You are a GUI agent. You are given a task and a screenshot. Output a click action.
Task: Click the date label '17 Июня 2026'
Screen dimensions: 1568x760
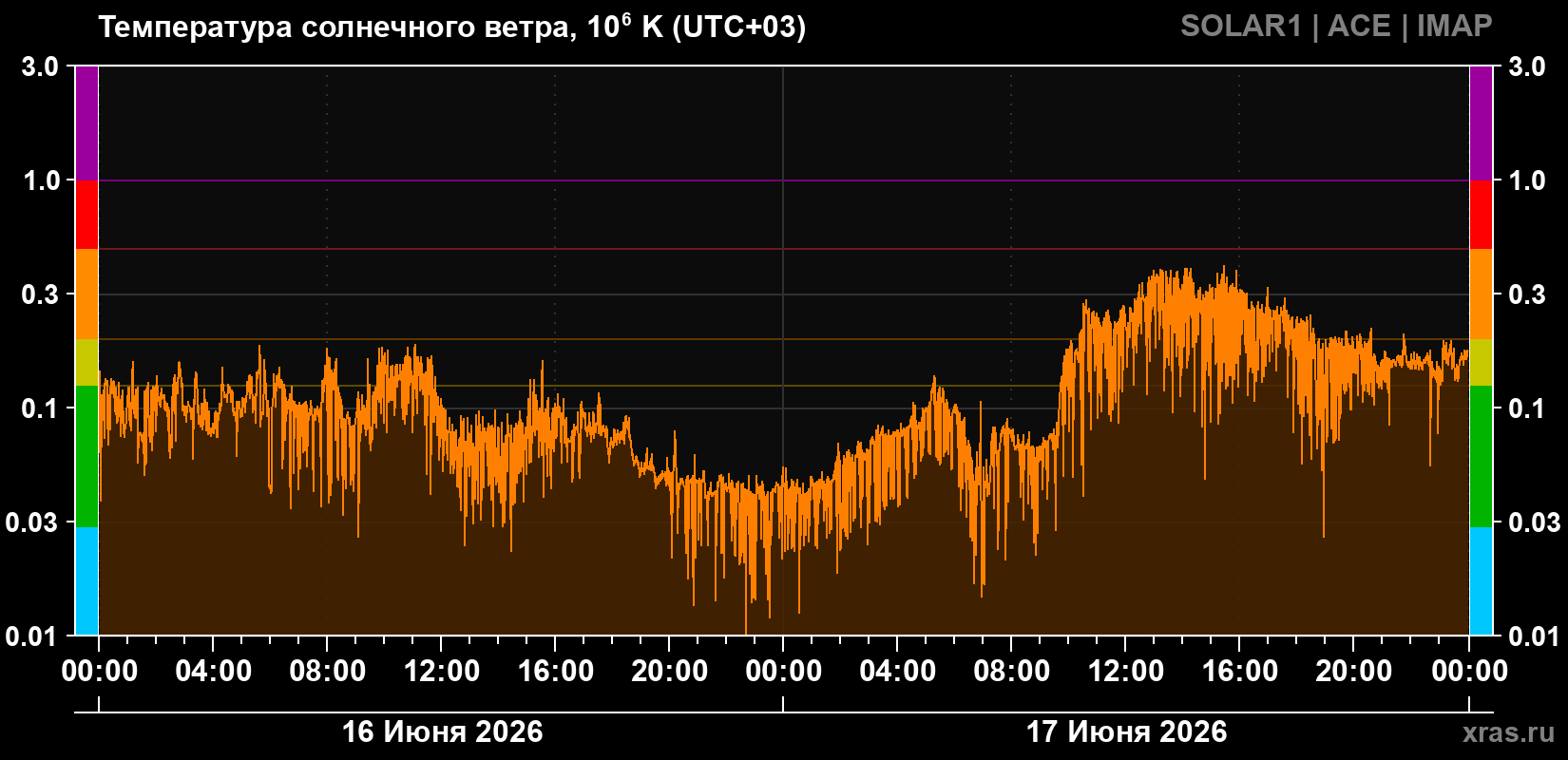[x=1126, y=731]
